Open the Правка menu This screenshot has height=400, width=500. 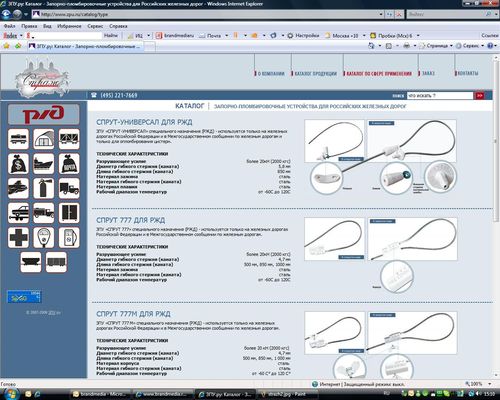click(29, 26)
